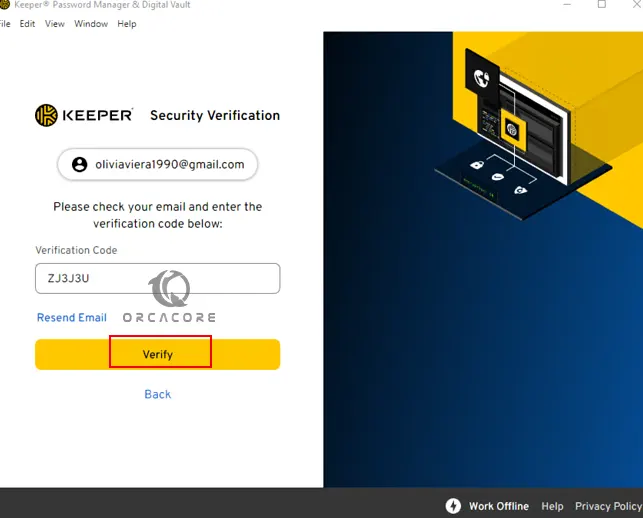643x518 pixels.
Task: Minimize the Keeper window
Action: [x=567, y=4]
